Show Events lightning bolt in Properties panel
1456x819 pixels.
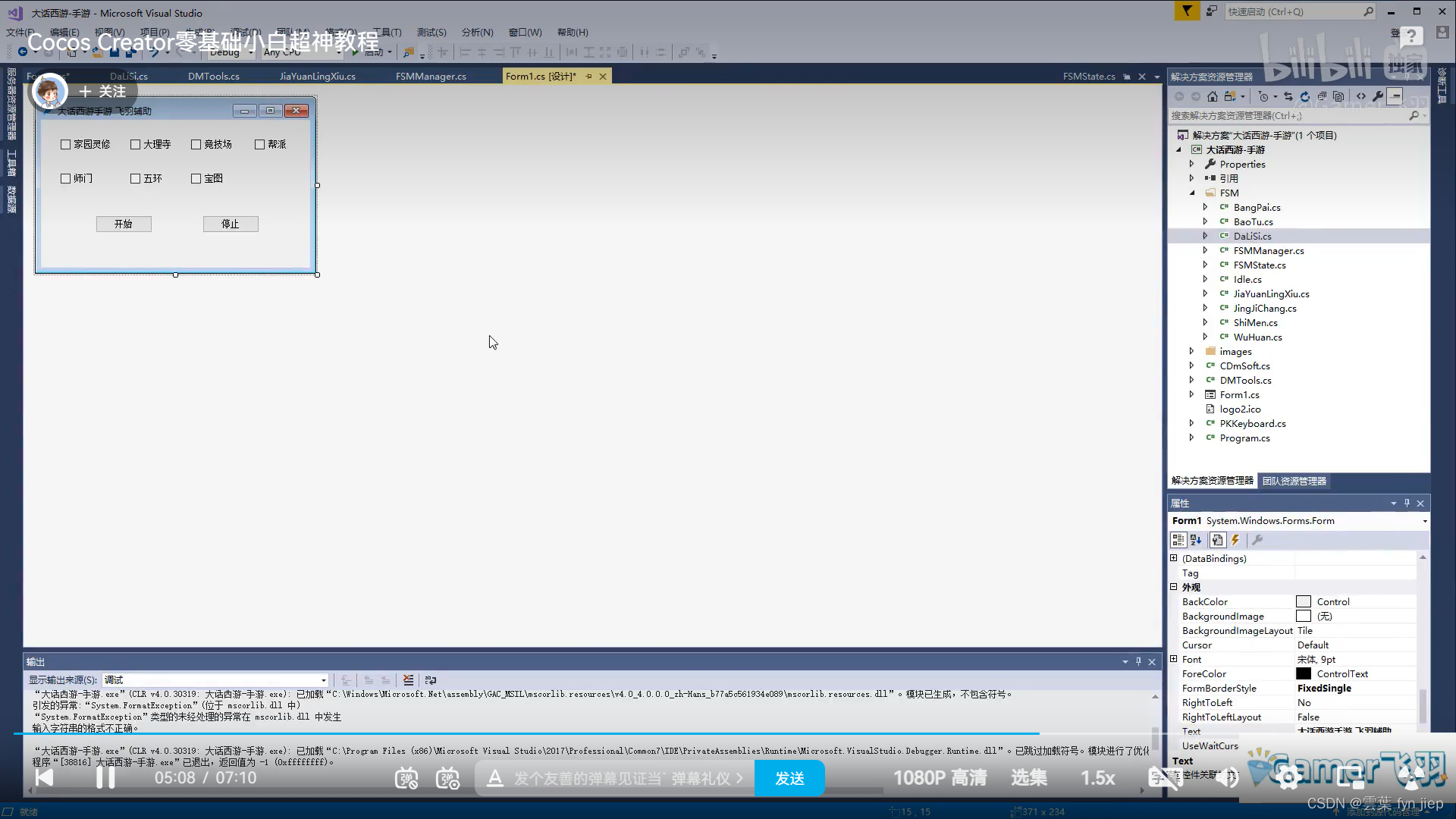click(x=1235, y=540)
